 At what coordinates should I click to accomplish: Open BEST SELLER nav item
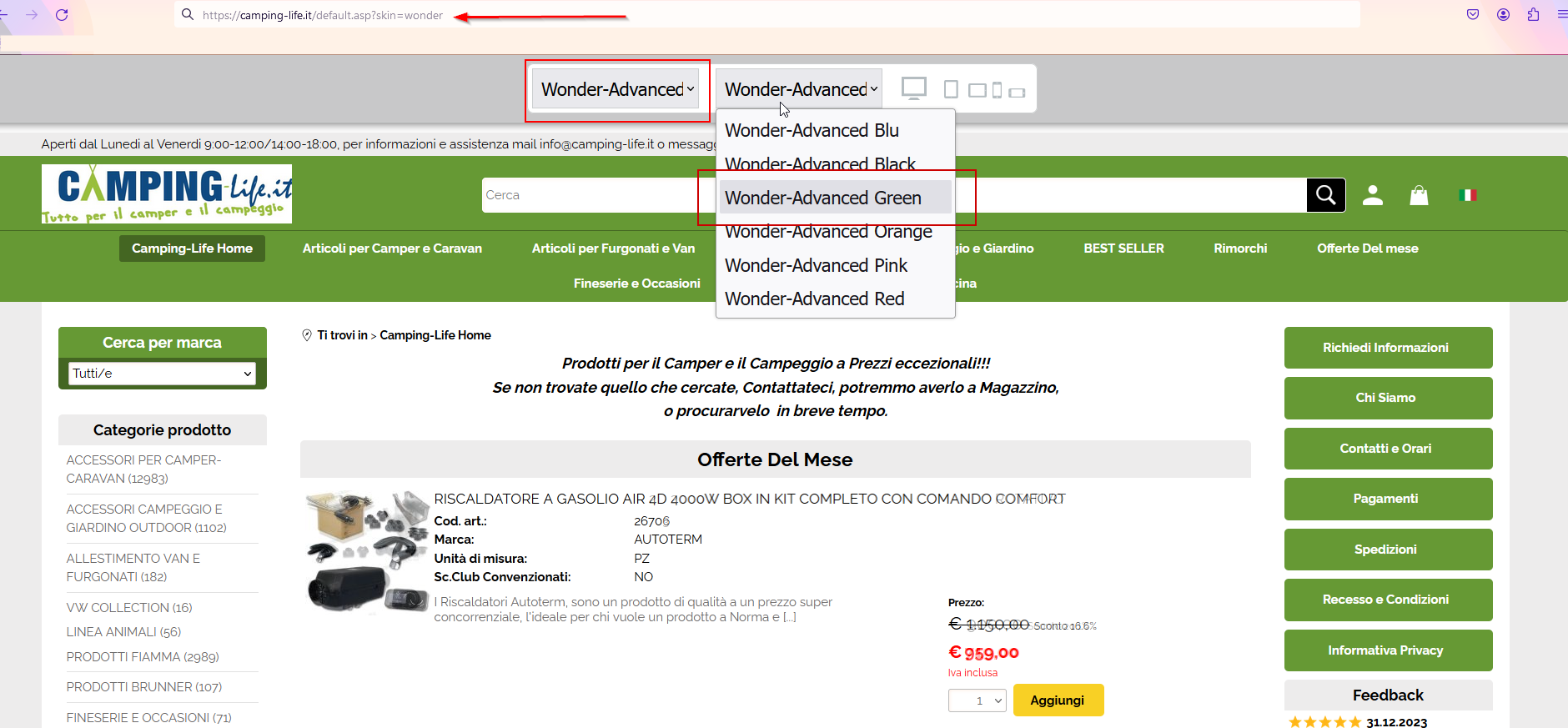click(1123, 249)
